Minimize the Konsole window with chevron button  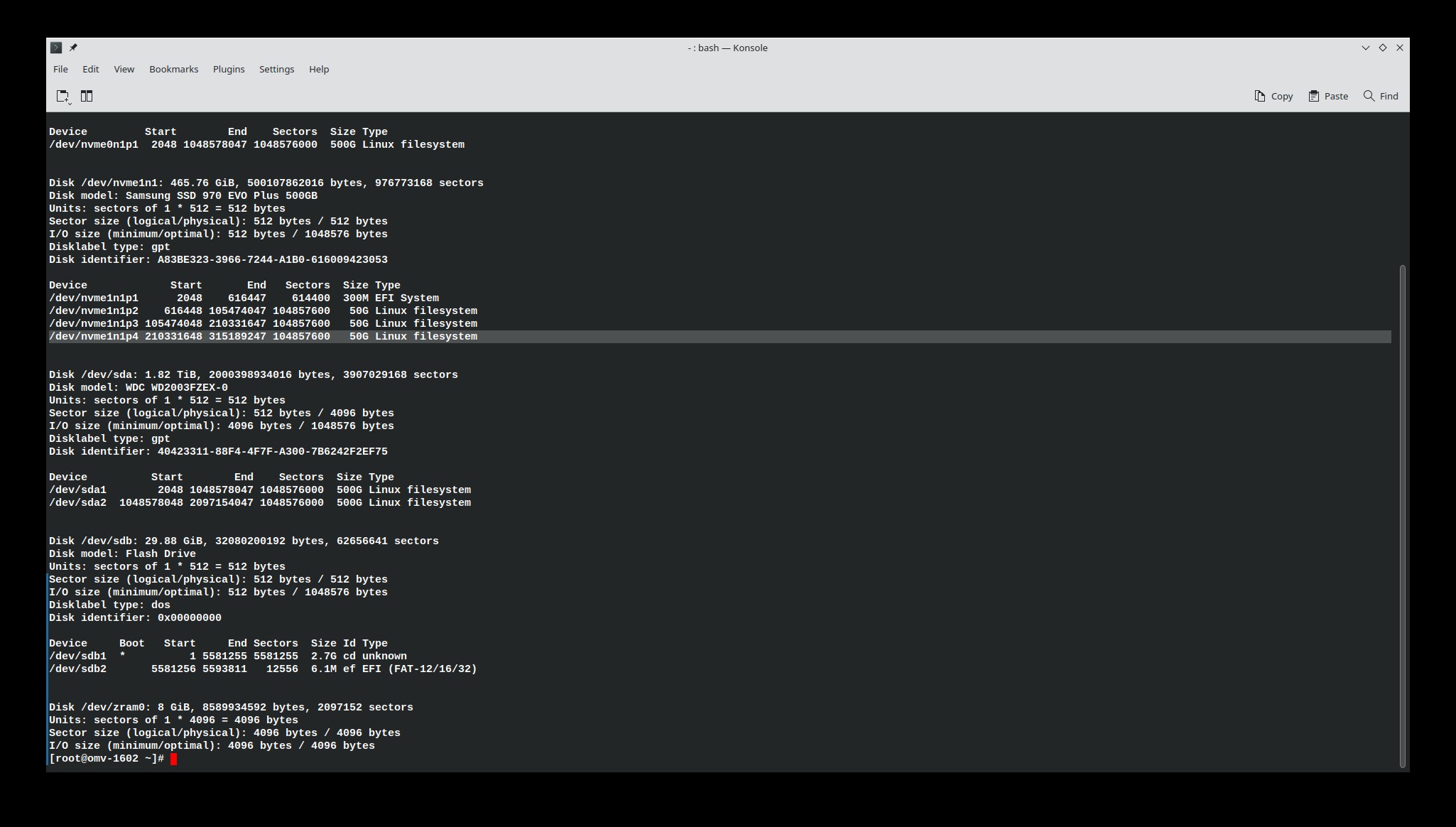point(1365,48)
